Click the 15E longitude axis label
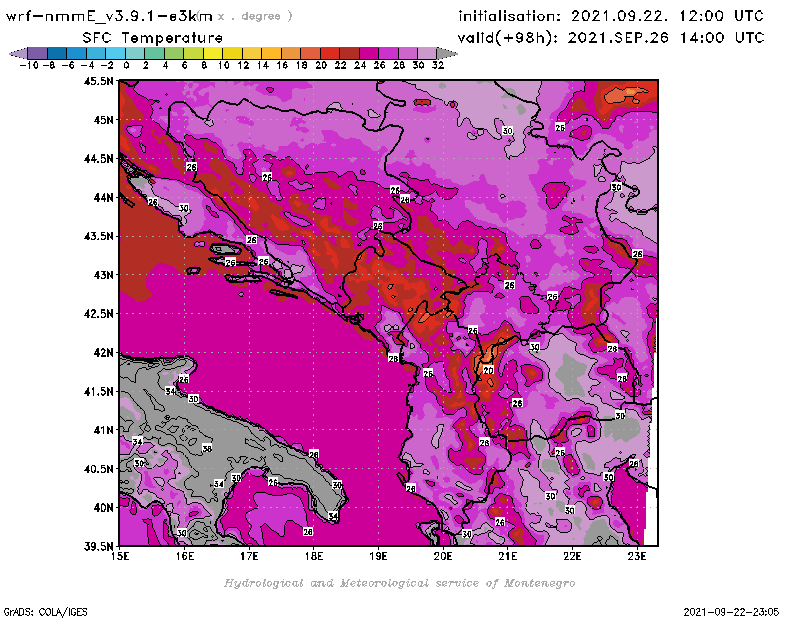Image resolution: width=800 pixels, height=618 pixels. click(x=120, y=556)
